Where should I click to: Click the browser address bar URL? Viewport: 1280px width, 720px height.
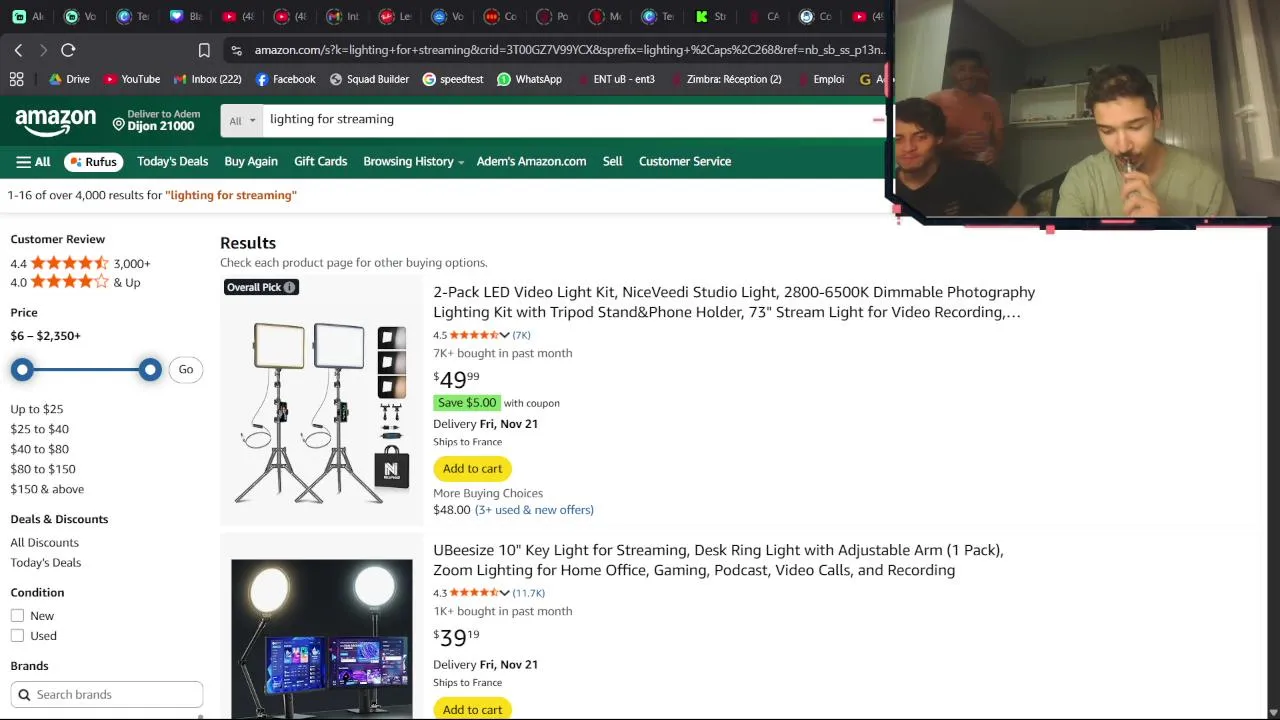(569, 50)
